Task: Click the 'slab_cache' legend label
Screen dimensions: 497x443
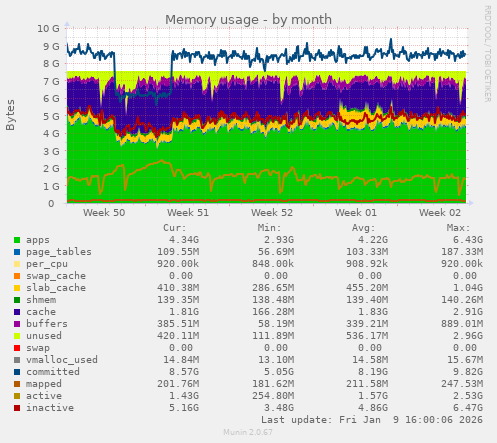Action: pyautogui.click(x=56, y=288)
